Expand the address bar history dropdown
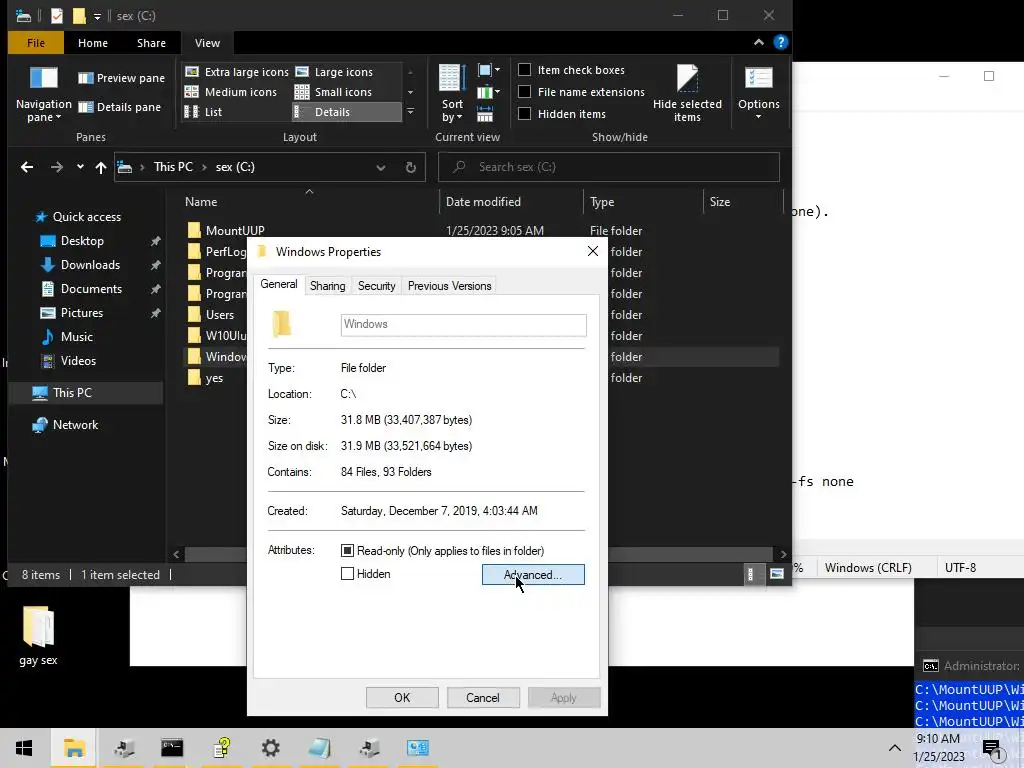This screenshot has height=768, width=1024. click(x=381, y=167)
